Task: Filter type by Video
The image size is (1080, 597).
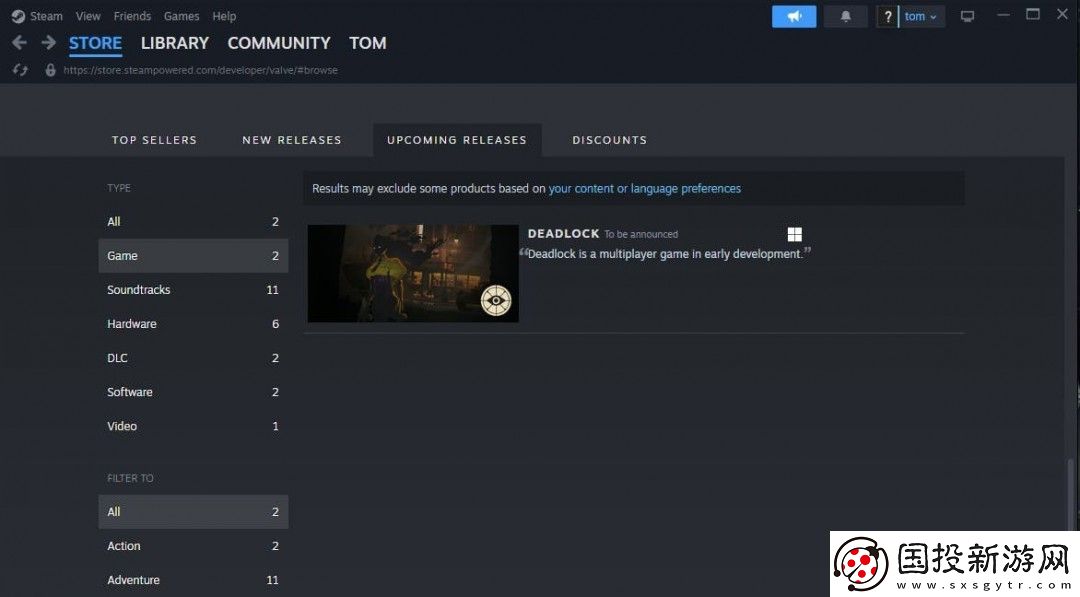Action: point(193,426)
